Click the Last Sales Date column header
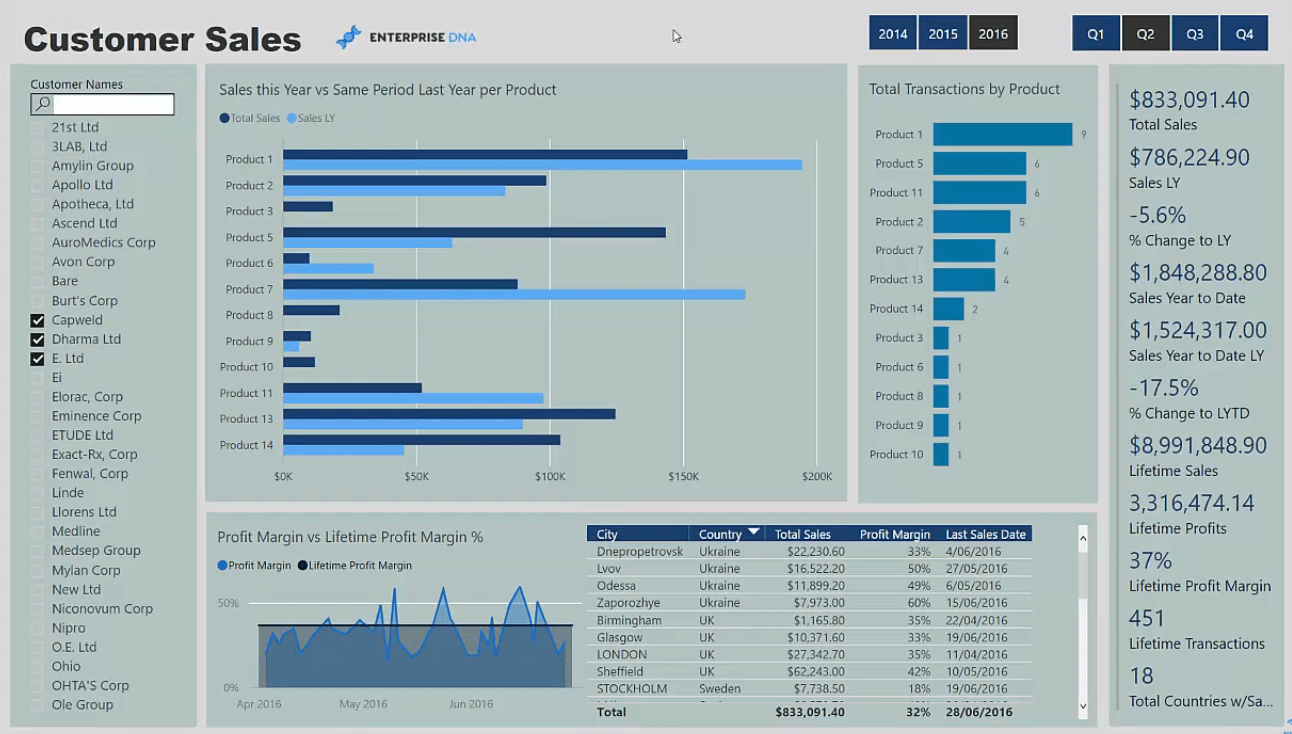The width and height of the screenshot is (1292, 734). pos(986,534)
